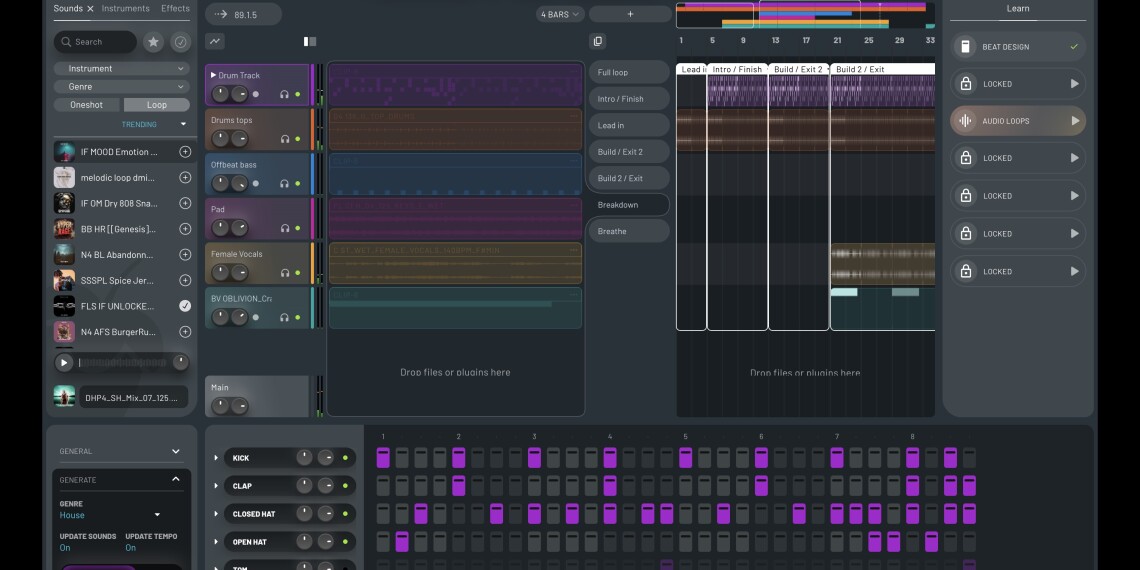Click the Search sounds field
The width and height of the screenshot is (1140, 570).
coord(96,42)
